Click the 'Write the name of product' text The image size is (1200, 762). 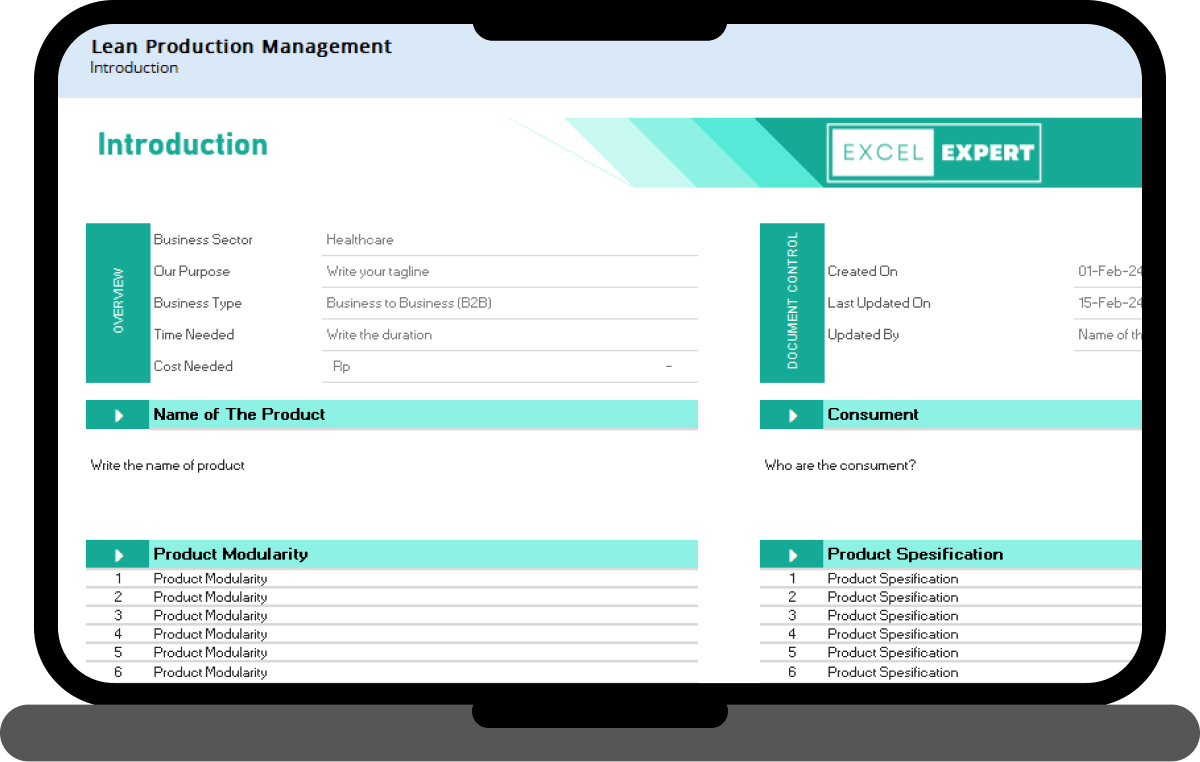[x=168, y=465]
